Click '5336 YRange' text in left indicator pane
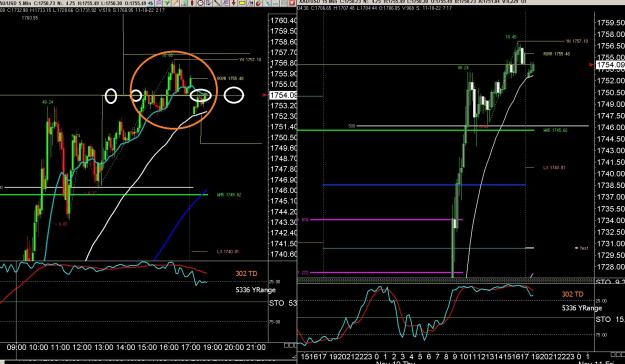625x364 pixels. tap(256, 290)
